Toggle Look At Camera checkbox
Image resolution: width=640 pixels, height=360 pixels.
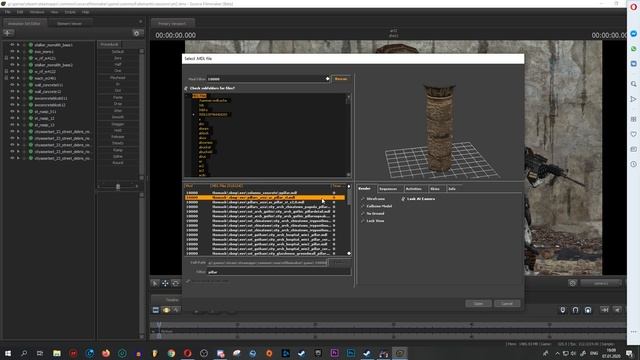pyautogui.click(x=403, y=199)
